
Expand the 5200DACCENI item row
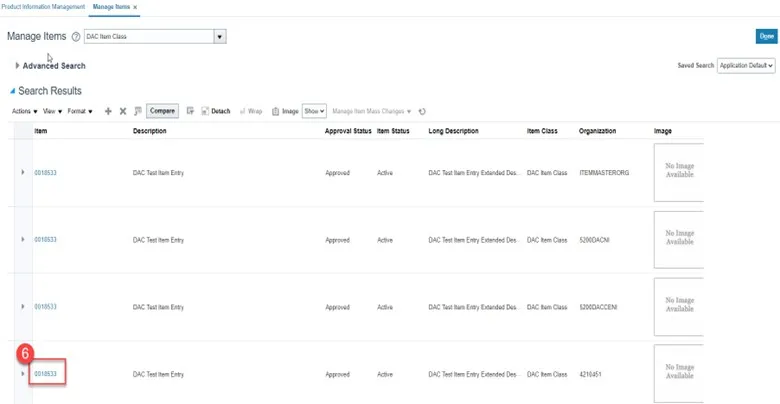pyautogui.click(x=22, y=306)
